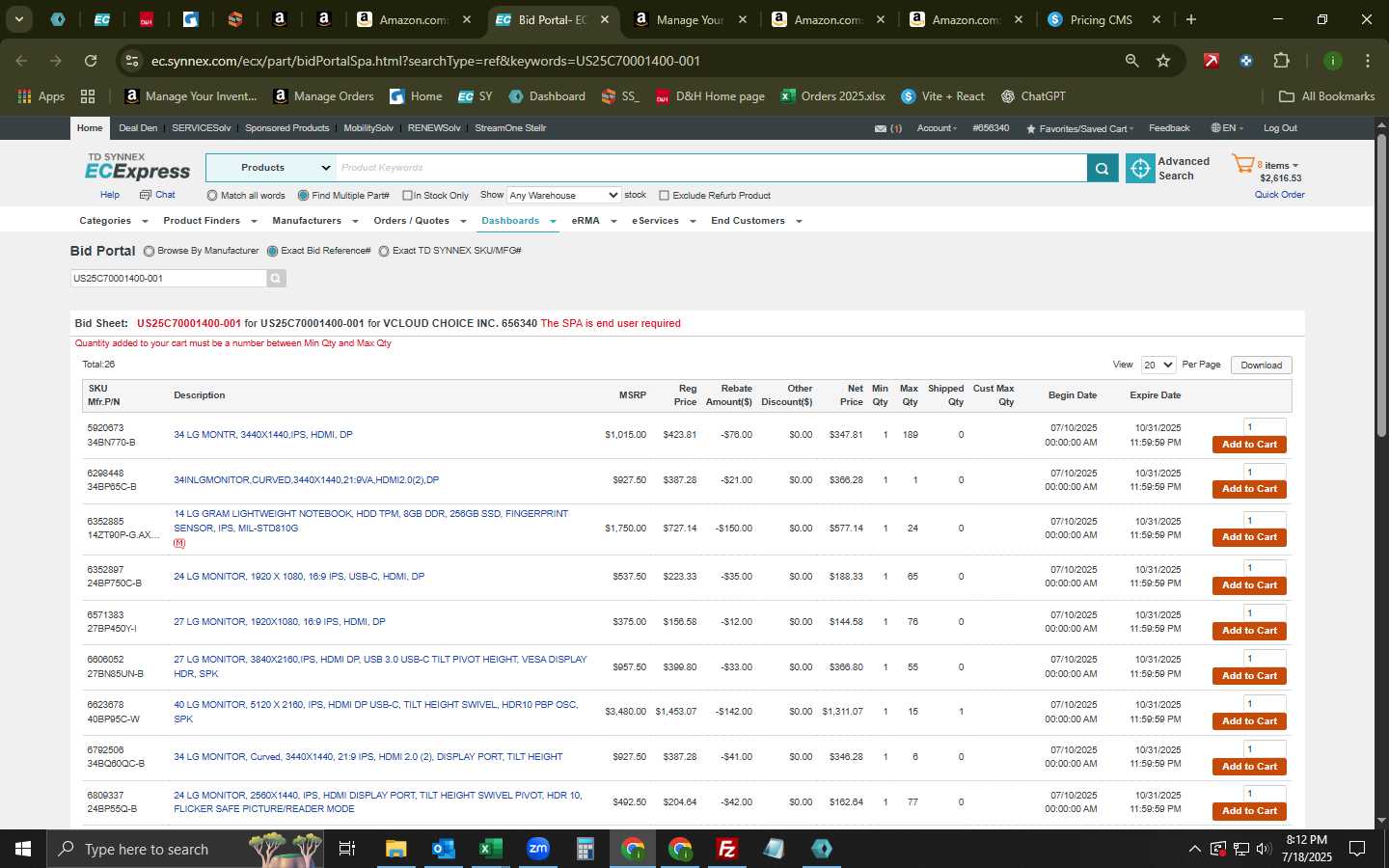The width and height of the screenshot is (1389, 868).
Task: Expand the EN language dropdown
Action: [x=1227, y=128]
